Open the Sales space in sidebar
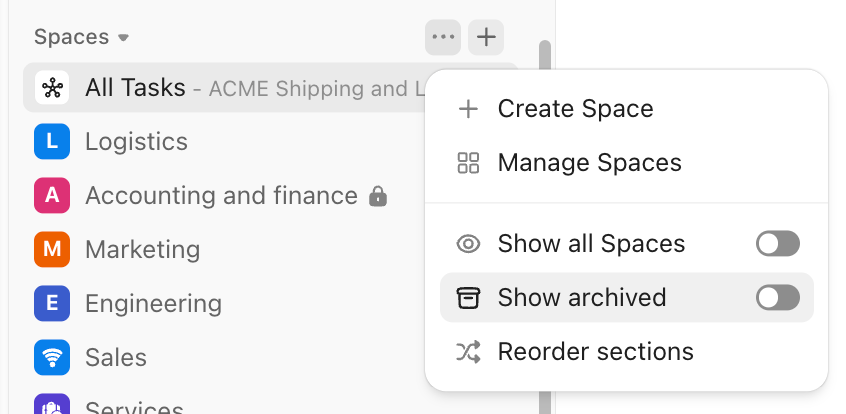Screen dimensions: 846x414 pyautogui.click(x=116, y=357)
